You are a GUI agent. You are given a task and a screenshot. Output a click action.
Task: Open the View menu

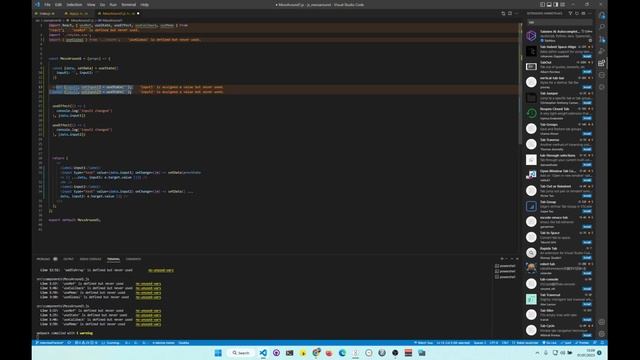coord(91,5)
